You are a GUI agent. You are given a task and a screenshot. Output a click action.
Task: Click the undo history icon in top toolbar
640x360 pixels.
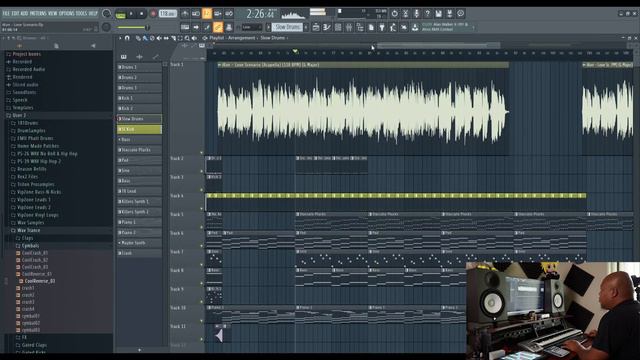tap(394, 13)
